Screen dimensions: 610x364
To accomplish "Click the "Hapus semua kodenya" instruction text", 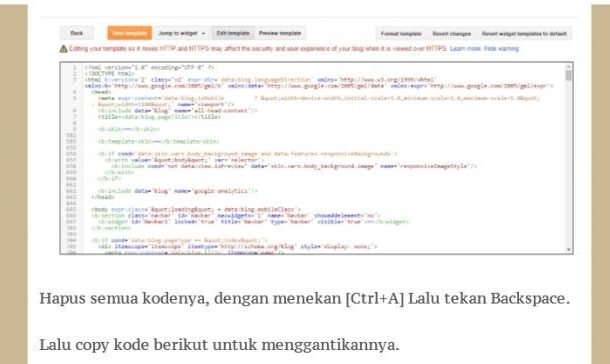I will [x=305, y=298].
